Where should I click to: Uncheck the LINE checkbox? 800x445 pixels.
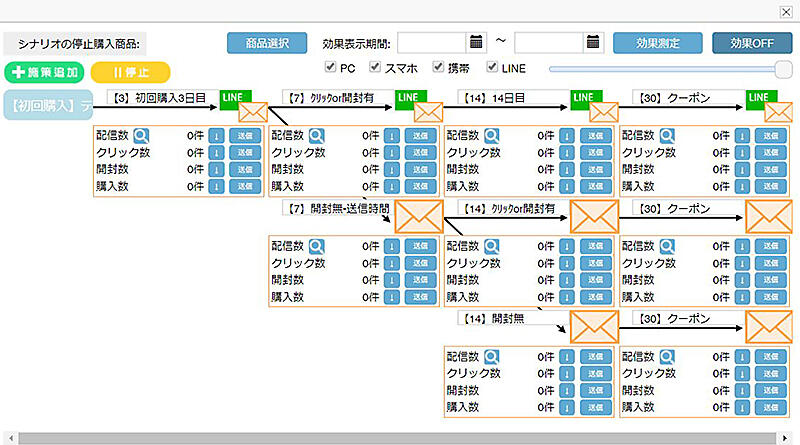point(492,68)
